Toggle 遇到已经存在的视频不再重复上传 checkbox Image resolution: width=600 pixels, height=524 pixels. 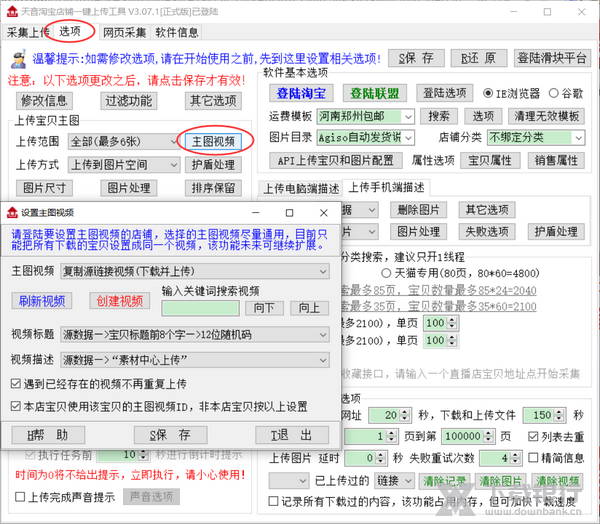16,384
